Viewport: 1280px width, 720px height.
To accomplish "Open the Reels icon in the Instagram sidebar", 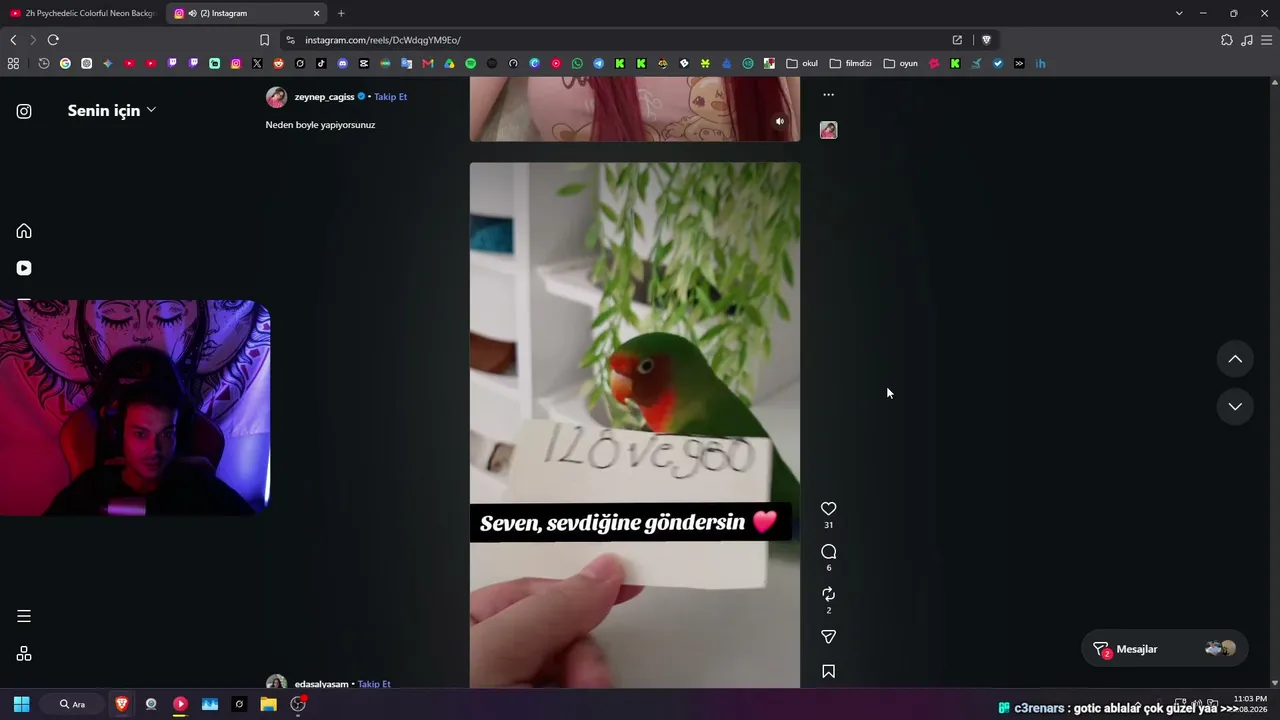I will tap(24, 268).
